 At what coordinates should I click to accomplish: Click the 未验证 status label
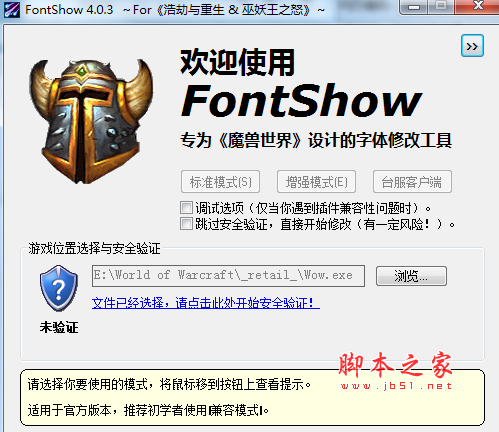click(59, 327)
